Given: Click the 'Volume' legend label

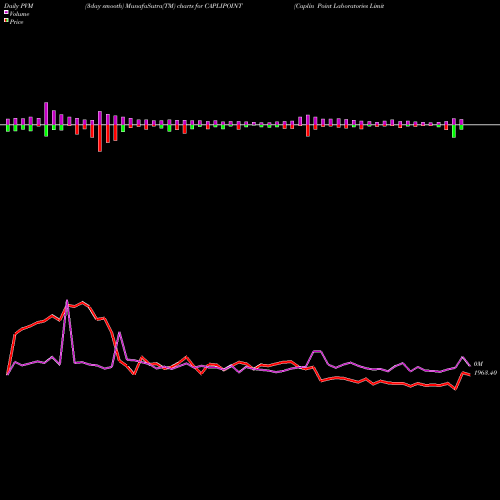Looking at the screenshot, I should [x=19, y=14].
